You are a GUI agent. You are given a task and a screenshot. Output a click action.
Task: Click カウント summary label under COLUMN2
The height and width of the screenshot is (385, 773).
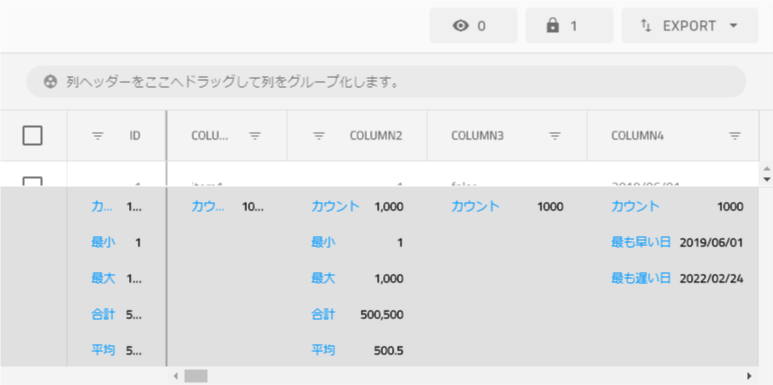pos(335,207)
